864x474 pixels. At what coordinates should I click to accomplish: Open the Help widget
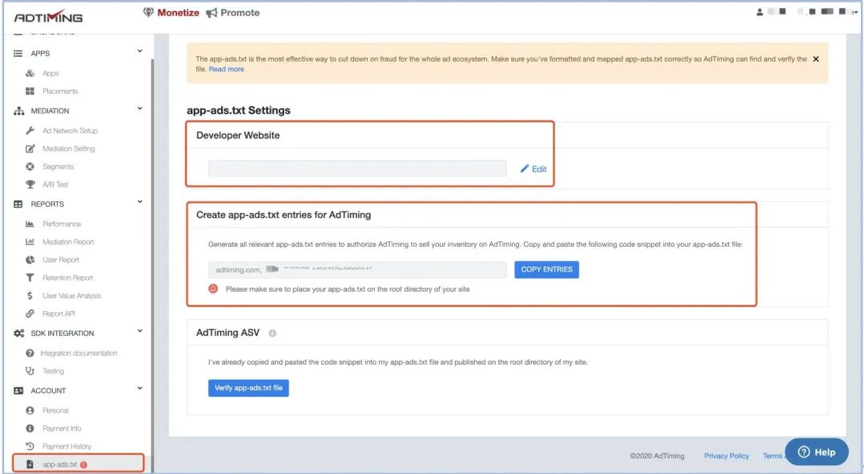pos(817,452)
